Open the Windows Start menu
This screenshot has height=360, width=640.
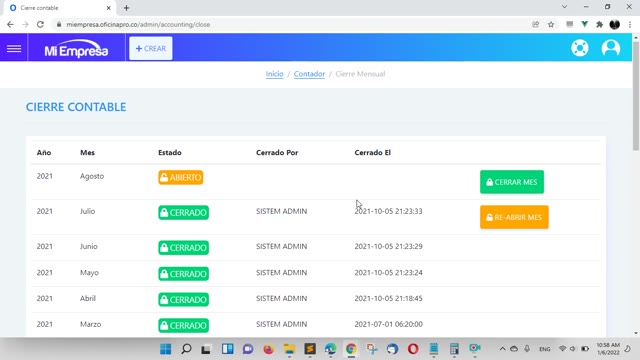click(166, 349)
